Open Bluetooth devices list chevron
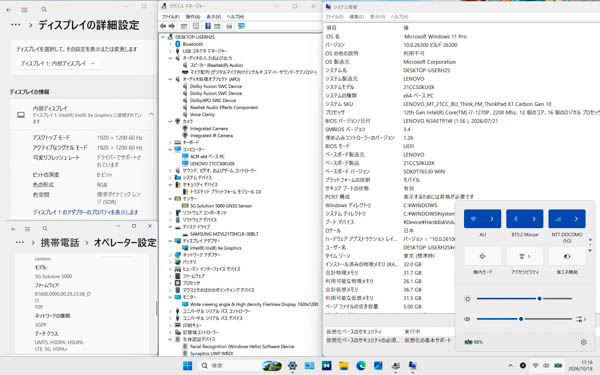 click(x=534, y=219)
